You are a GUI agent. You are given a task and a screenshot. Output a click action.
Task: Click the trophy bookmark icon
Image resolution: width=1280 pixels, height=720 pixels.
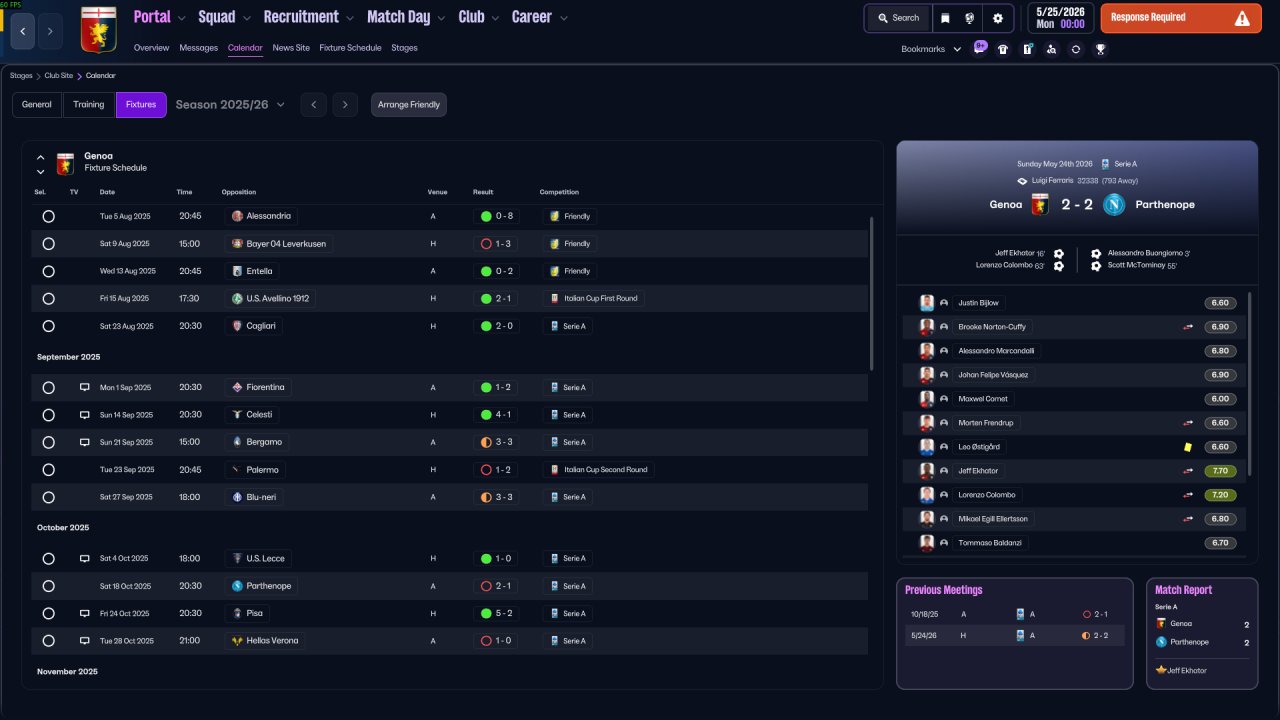(1100, 49)
